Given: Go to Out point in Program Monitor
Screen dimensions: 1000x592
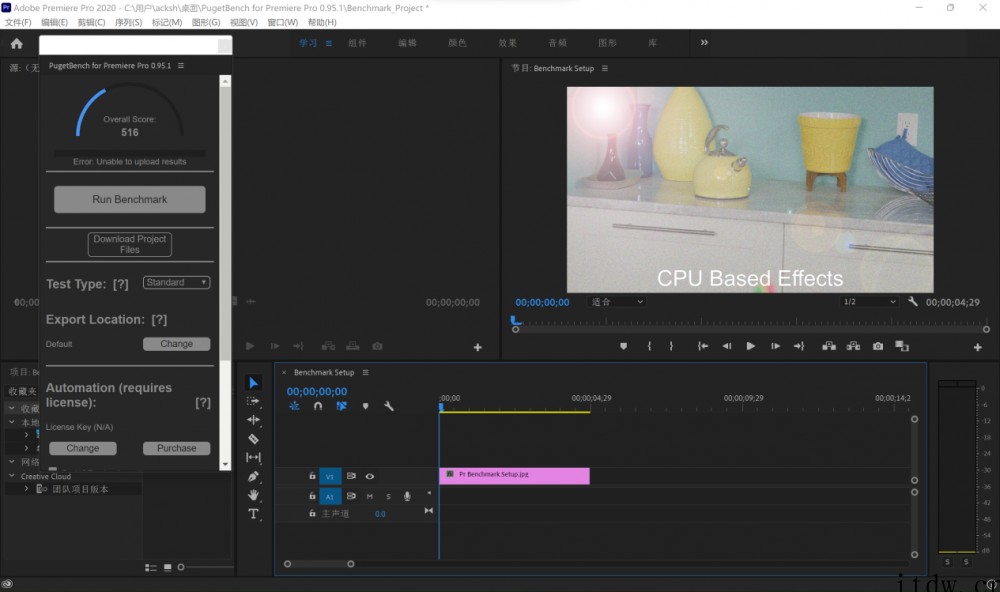Looking at the screenshot, I should pos(799,346).
